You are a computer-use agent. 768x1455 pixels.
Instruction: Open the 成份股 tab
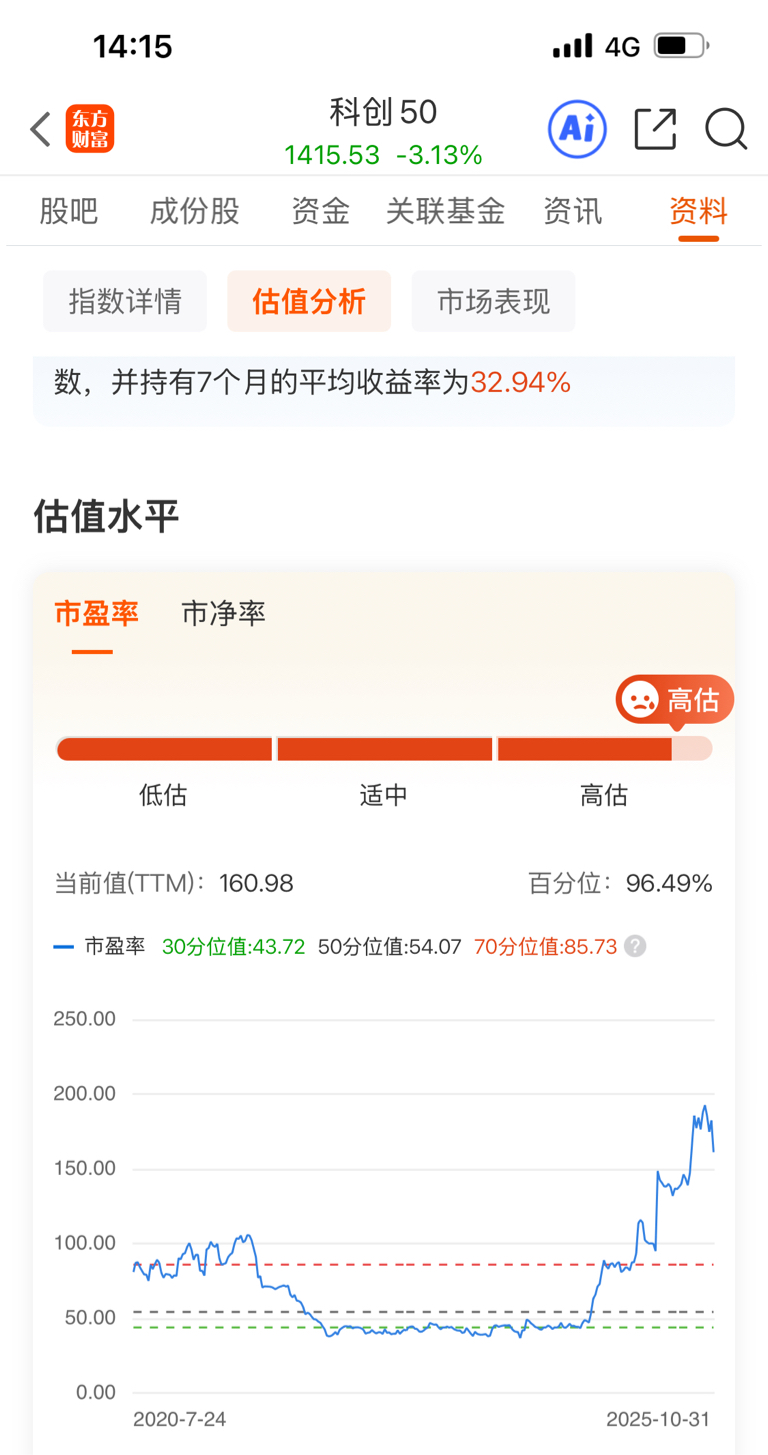(195, 211)
